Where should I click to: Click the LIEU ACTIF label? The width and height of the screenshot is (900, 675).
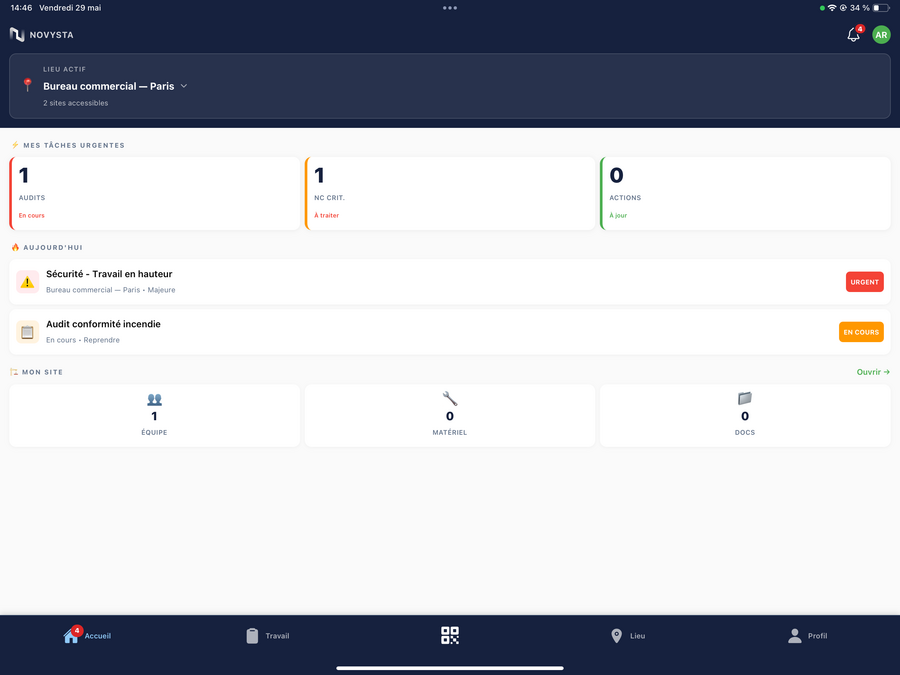click(64, 69)
